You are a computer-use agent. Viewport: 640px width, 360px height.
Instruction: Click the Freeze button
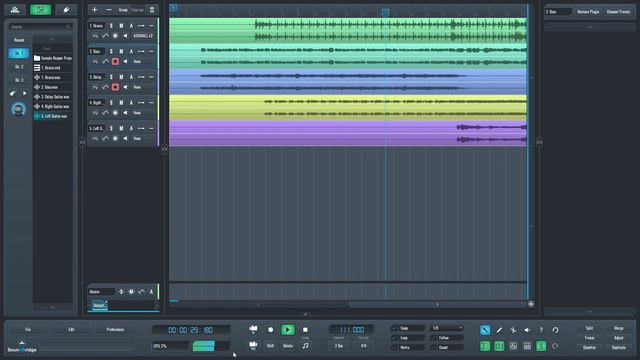[x=589, y=338]
